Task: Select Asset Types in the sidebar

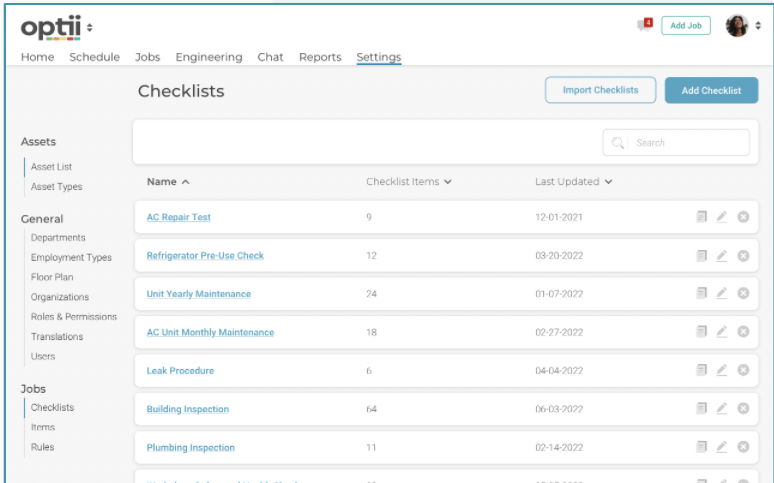Action: point(57,187)
